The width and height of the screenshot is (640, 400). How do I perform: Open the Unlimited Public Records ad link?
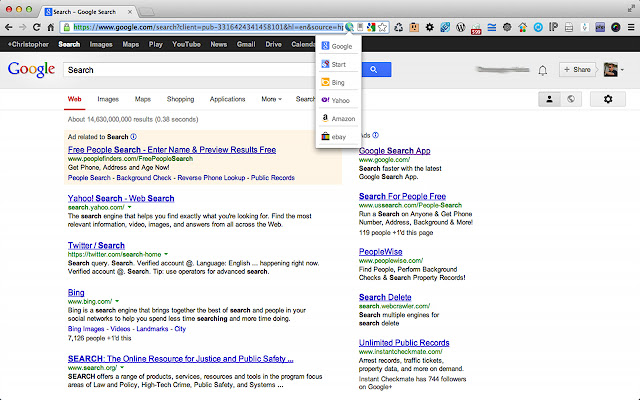pos(404,342)
